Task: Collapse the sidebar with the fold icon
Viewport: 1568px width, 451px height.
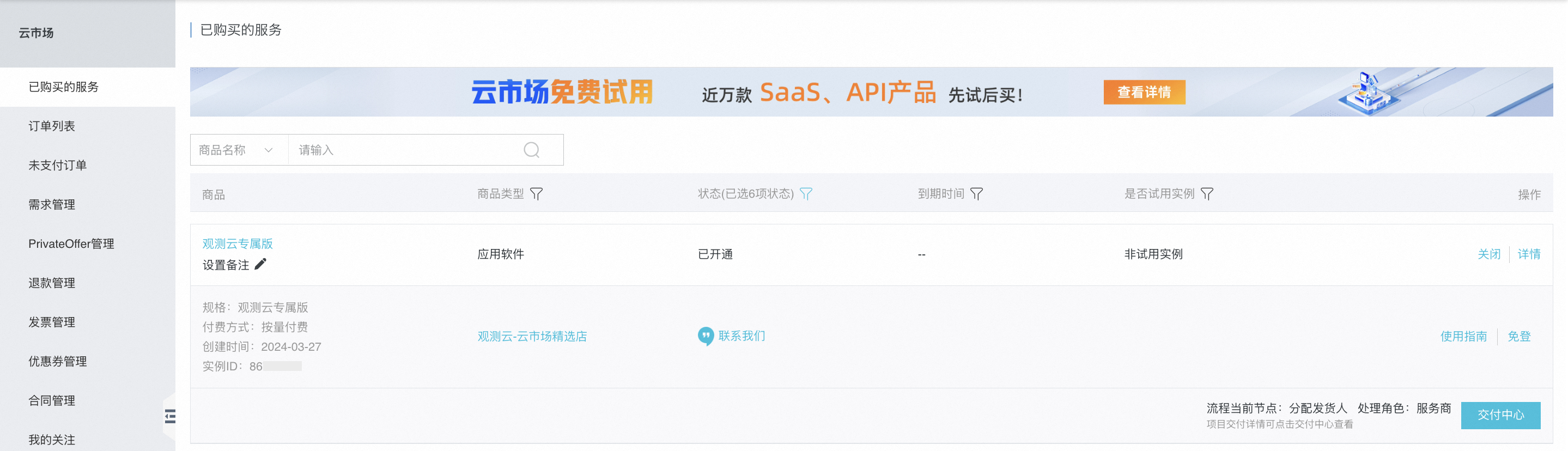Action: pyautogui.click(x=170, y=416)
